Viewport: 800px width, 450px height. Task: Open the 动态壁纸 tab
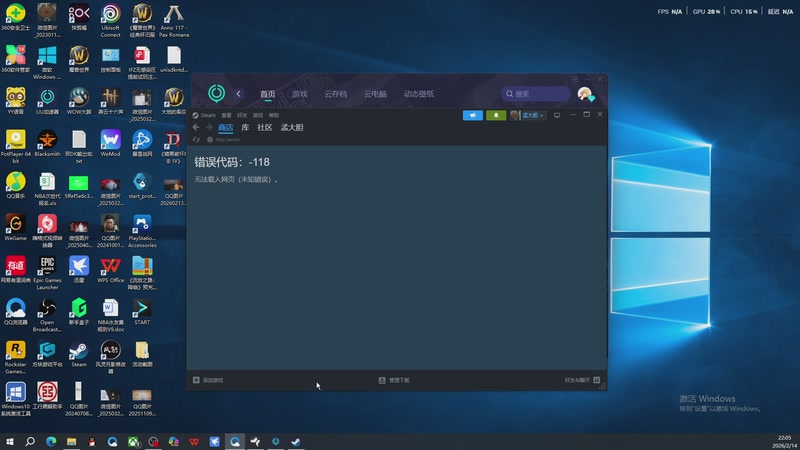[x=419, y=94]
